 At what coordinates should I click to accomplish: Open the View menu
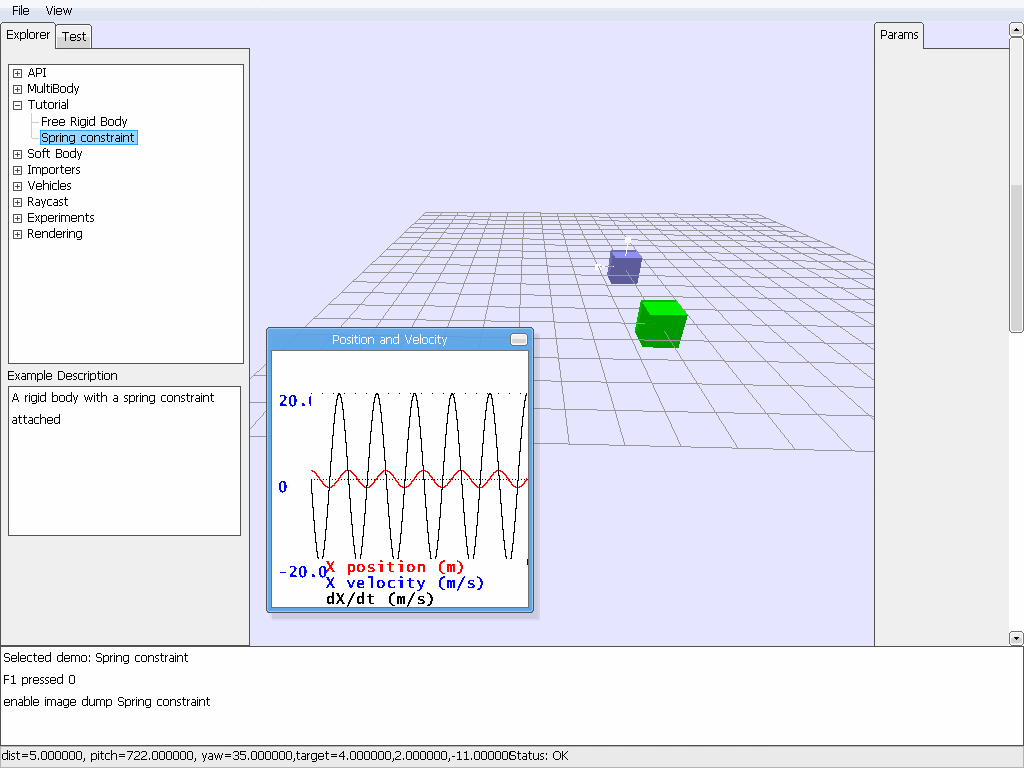58,10
